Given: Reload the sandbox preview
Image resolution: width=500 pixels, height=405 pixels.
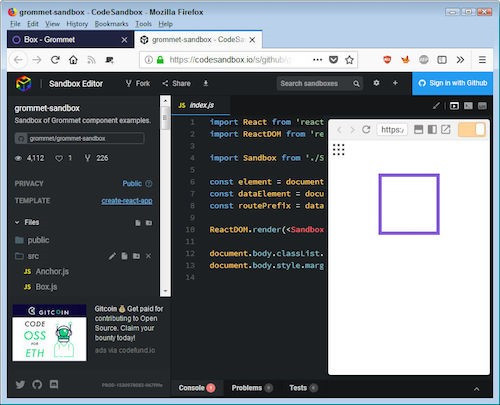Looking at the screenshot, I should tap(366, 129).
